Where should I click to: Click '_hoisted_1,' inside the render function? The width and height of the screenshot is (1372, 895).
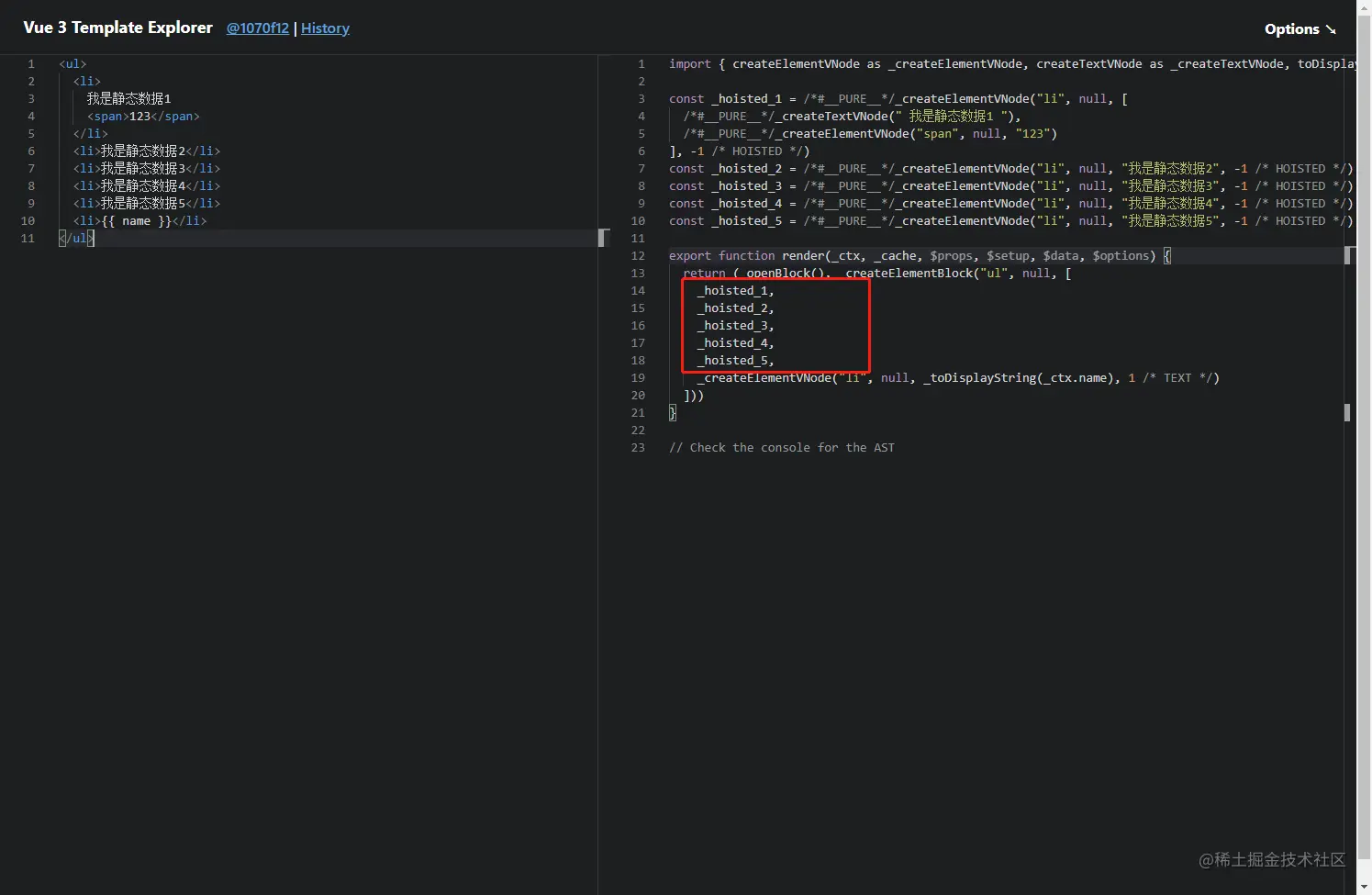pyautogui.click(x=735, y=291)
